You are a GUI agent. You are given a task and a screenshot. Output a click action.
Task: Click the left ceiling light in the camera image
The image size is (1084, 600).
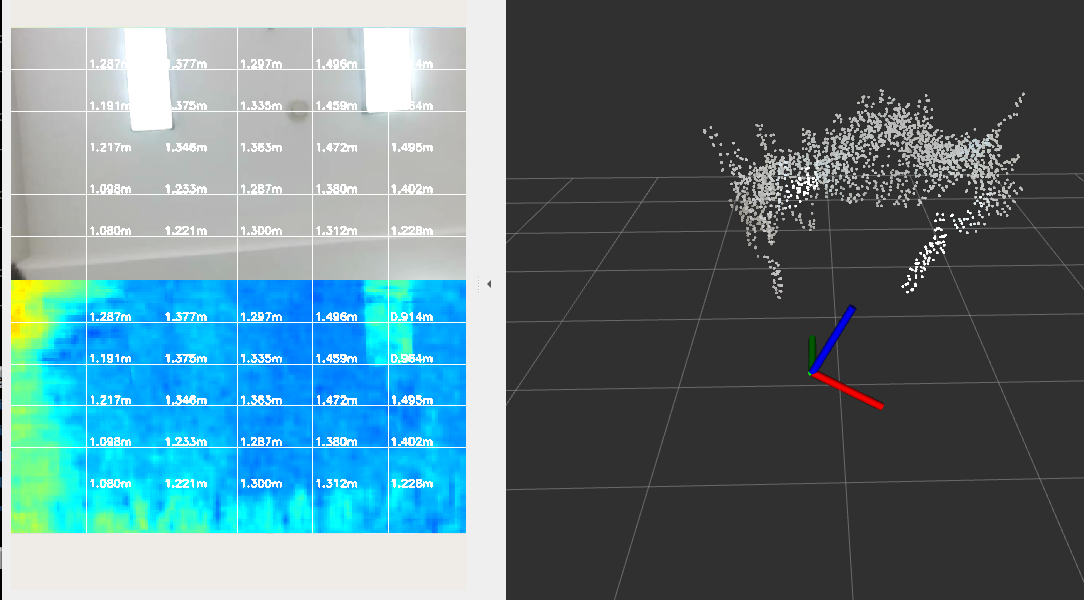(147, 80)
